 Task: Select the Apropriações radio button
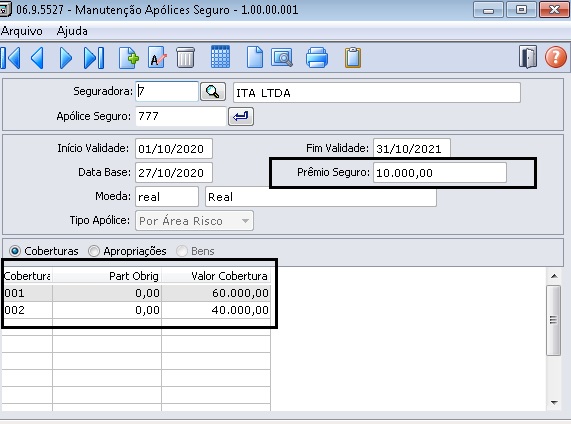click(x=94, y=251)
